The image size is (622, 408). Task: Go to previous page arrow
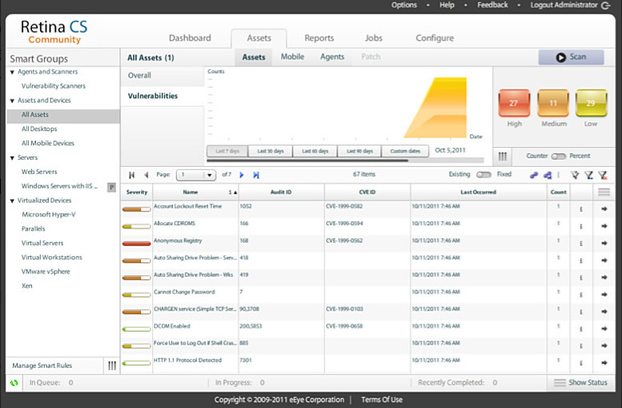click(146, 175)
